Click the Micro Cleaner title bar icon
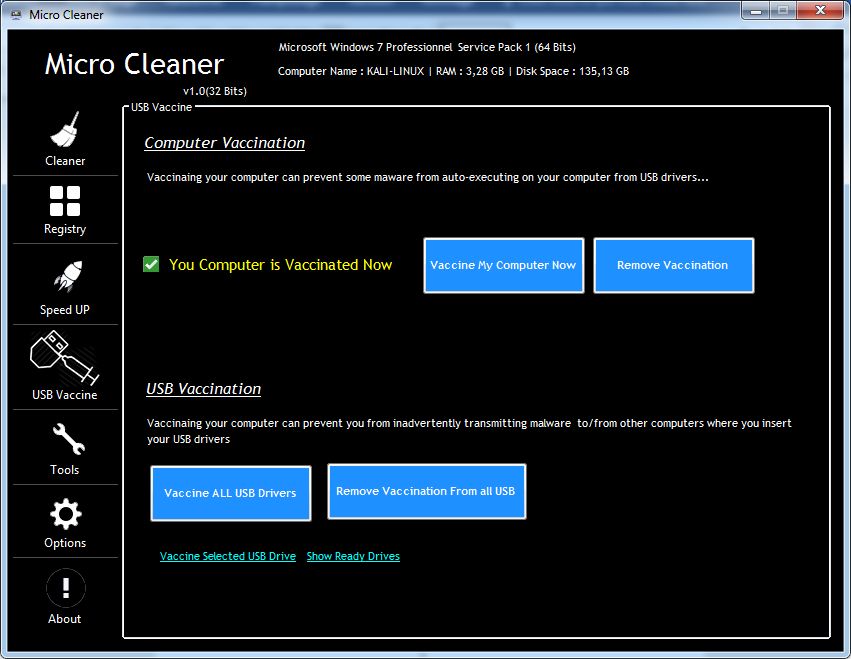The height and width of the screenshot is (659, 851). coord(17,15)
